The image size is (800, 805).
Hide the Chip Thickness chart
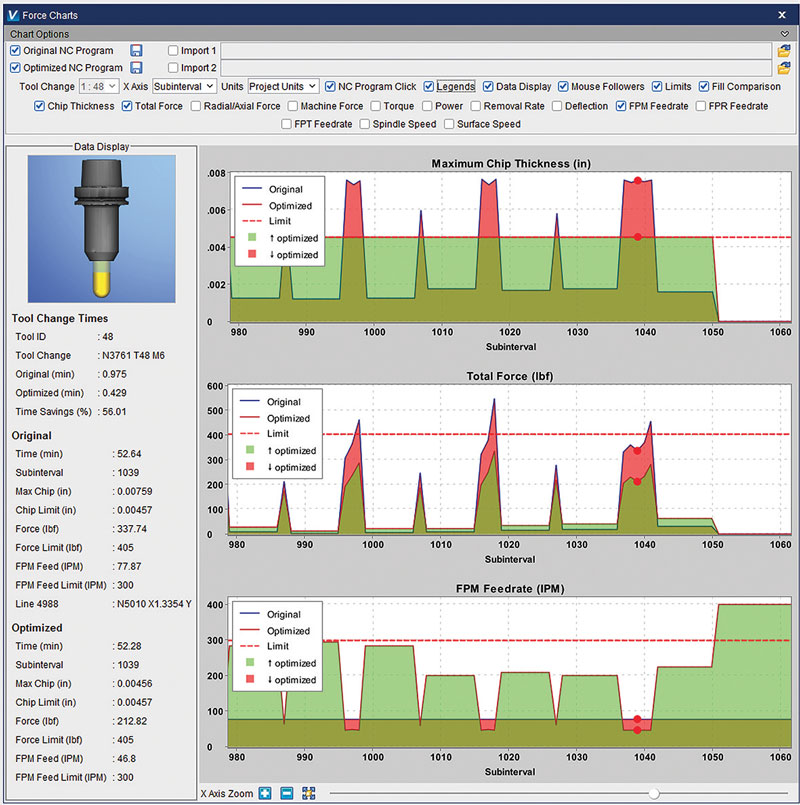pos(40,106)
